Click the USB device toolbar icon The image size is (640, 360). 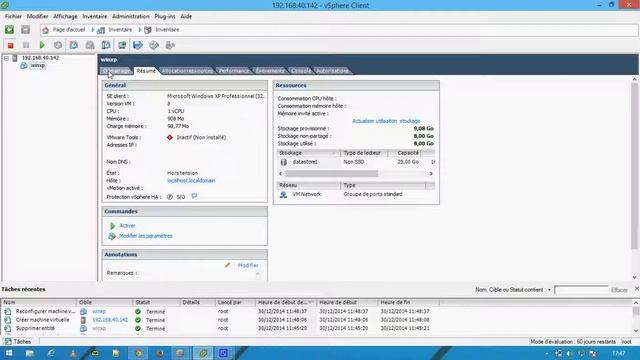pos(170,45)
